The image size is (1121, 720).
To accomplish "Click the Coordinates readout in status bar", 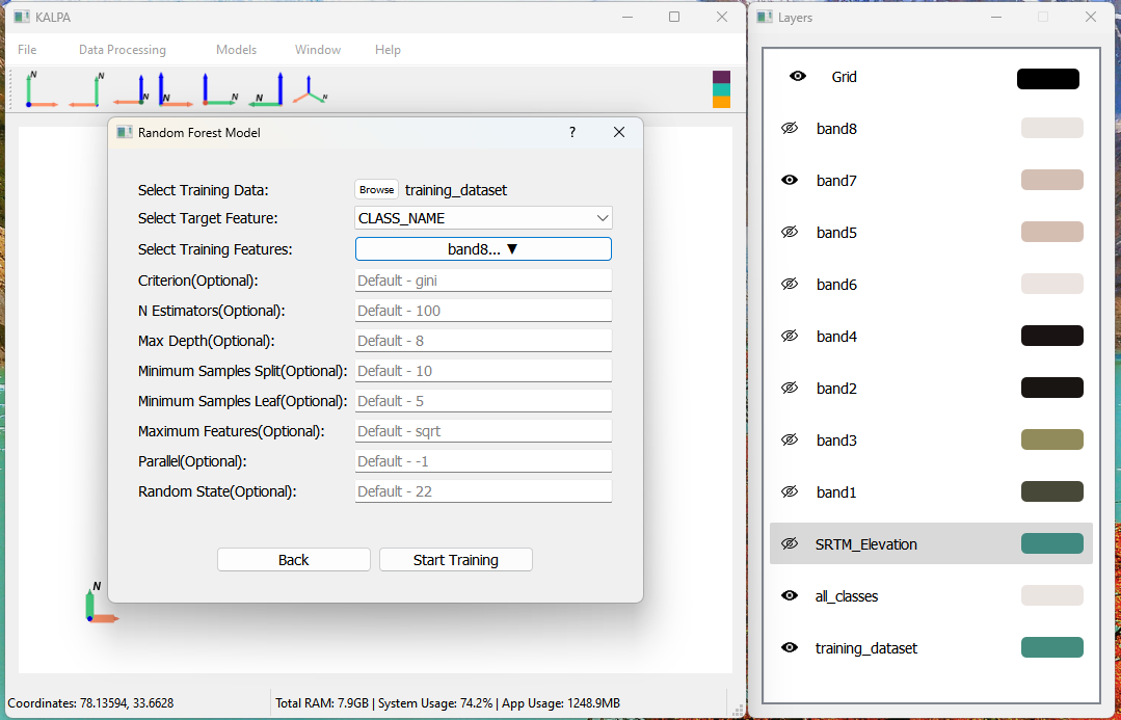I will click(90, 703).
